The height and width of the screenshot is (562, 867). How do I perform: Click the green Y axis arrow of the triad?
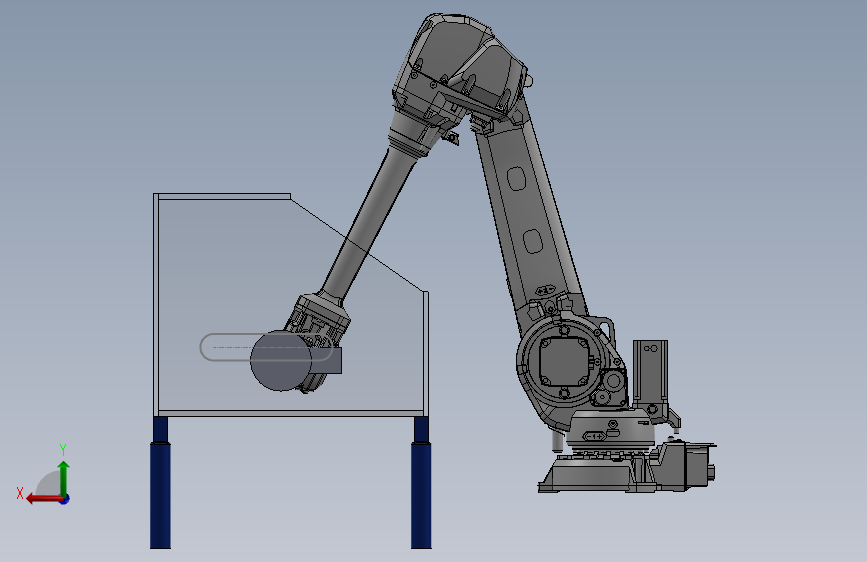coord(64,477)
